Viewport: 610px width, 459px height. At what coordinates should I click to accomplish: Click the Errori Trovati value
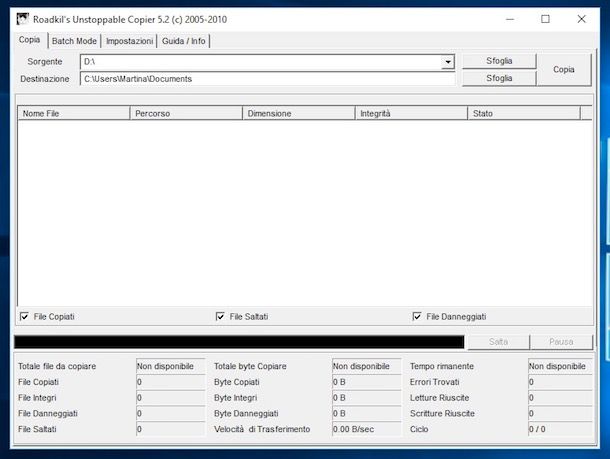560,382
